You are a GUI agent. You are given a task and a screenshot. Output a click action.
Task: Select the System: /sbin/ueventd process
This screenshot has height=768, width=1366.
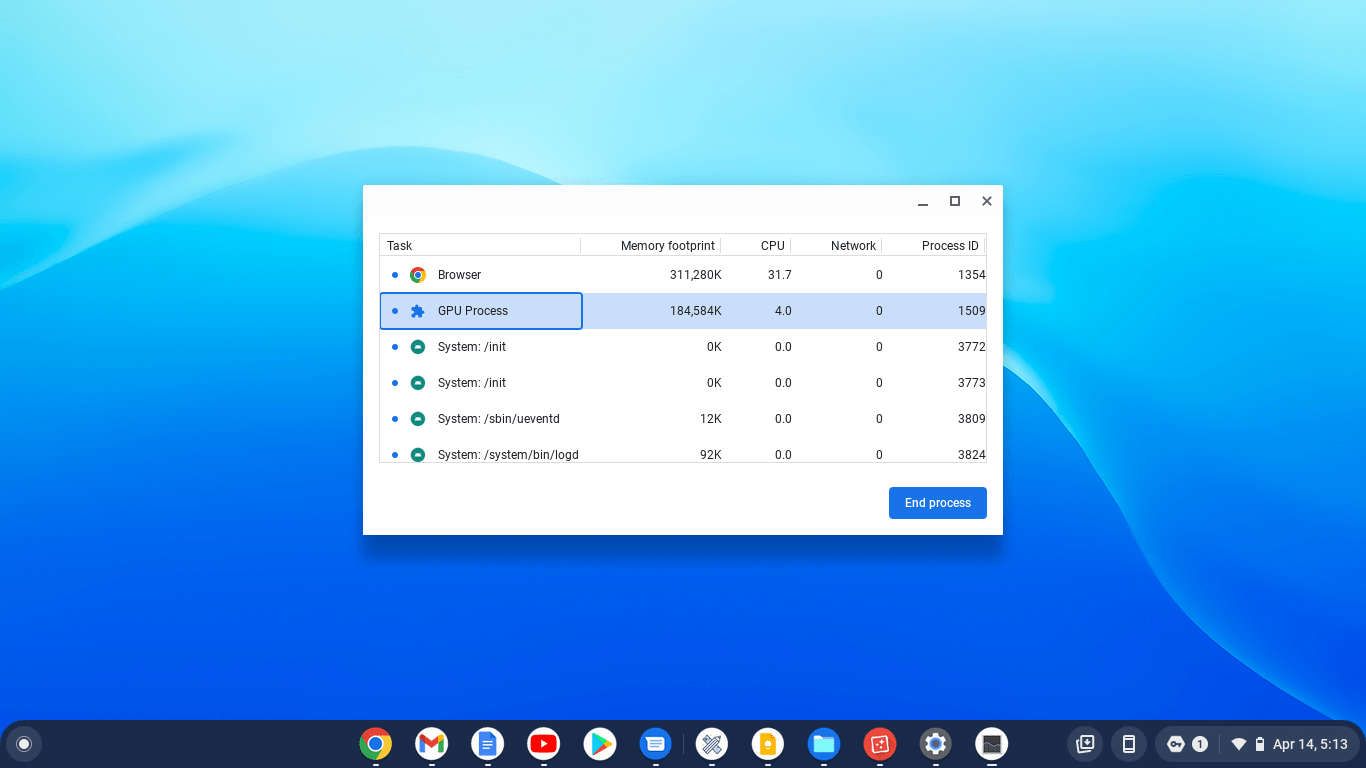(x=500, y=418)
